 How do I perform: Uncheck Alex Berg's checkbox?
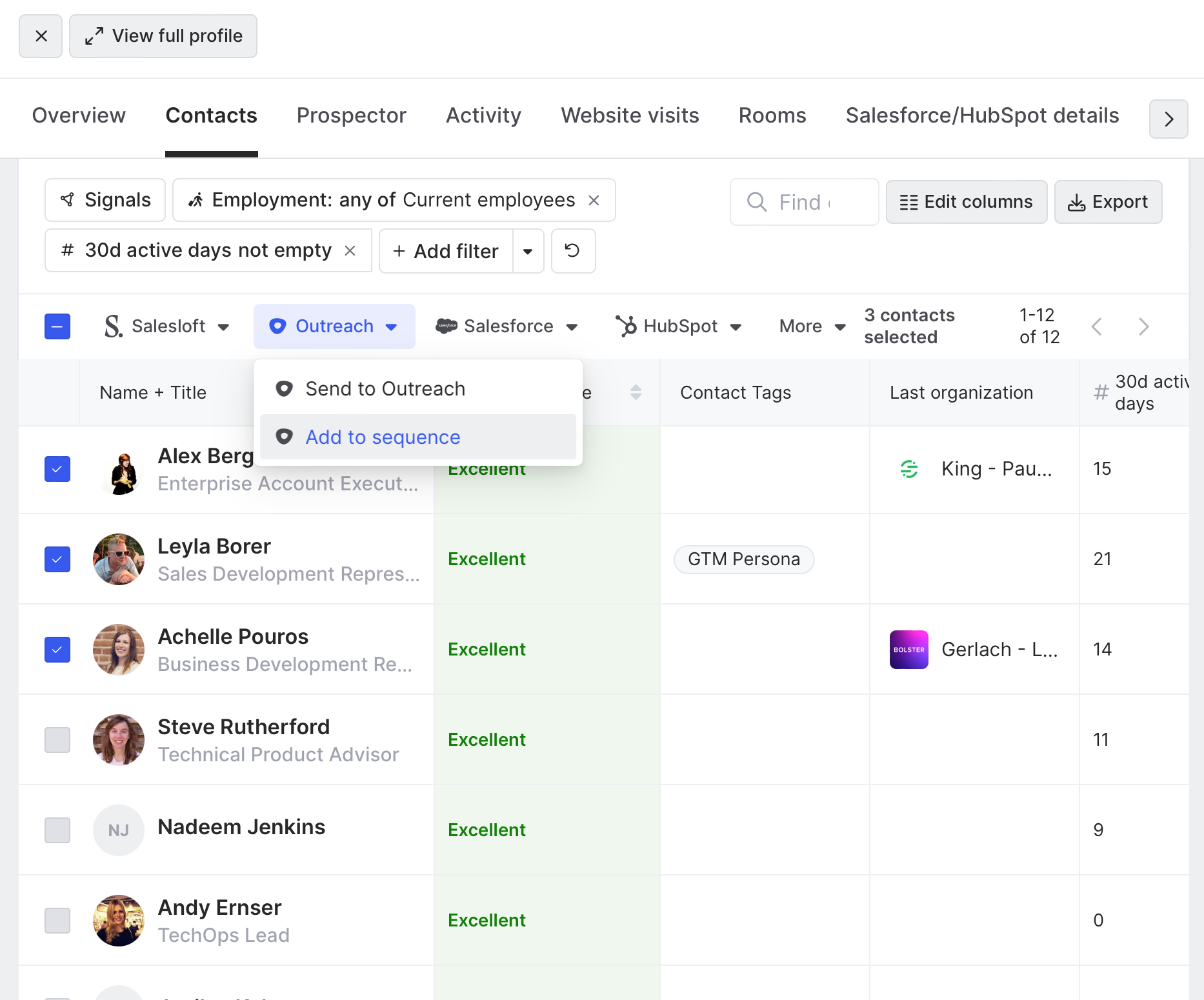[57, 469]
